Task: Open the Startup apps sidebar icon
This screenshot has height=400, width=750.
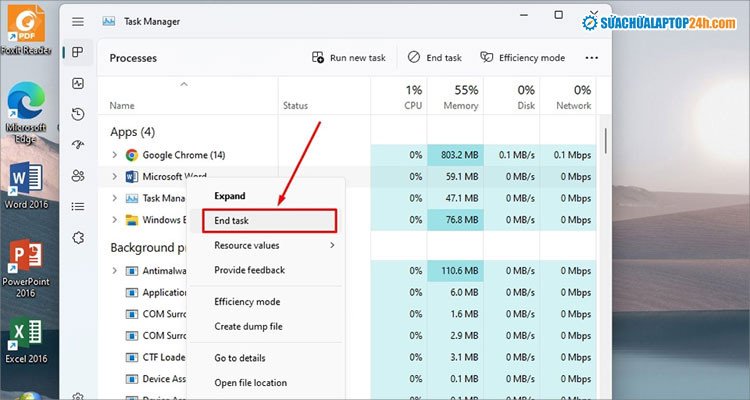Action: coord(78,145)
